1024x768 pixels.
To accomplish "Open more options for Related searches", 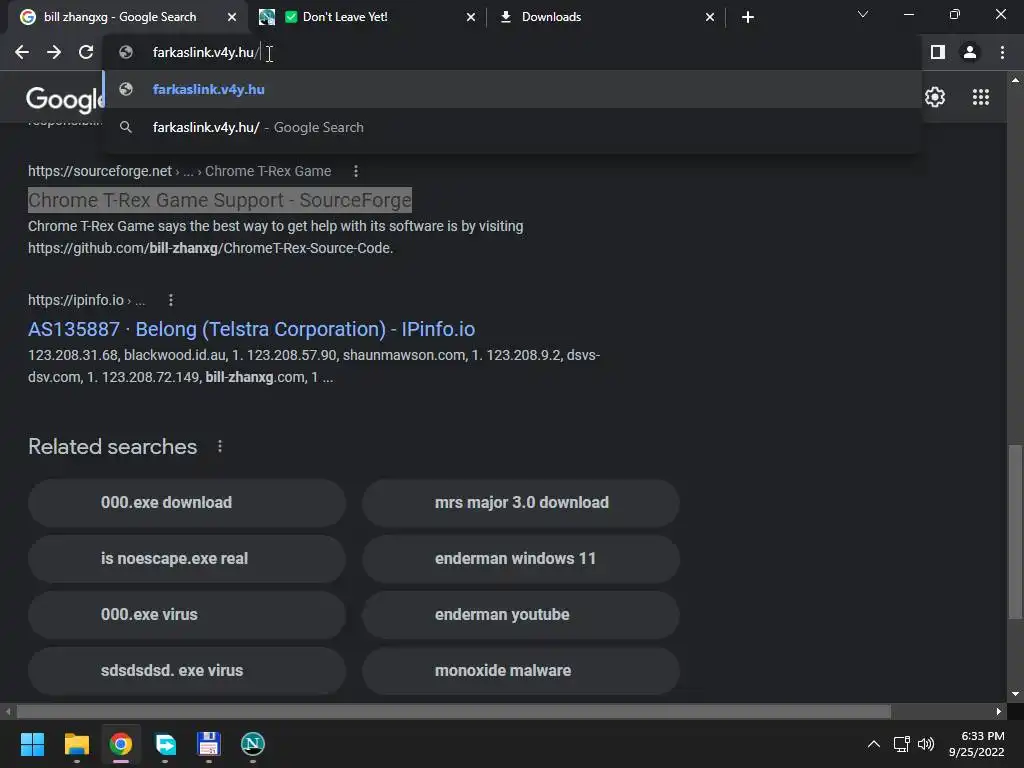I will pos(219,446).
